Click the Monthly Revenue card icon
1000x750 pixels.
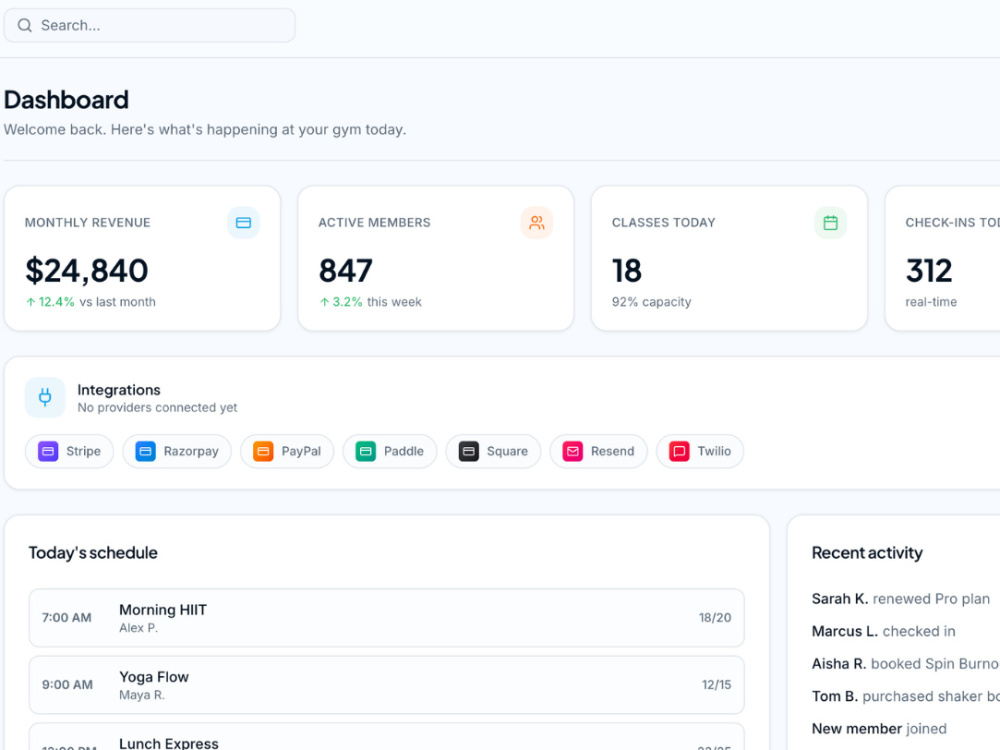[x=244, y=223]
